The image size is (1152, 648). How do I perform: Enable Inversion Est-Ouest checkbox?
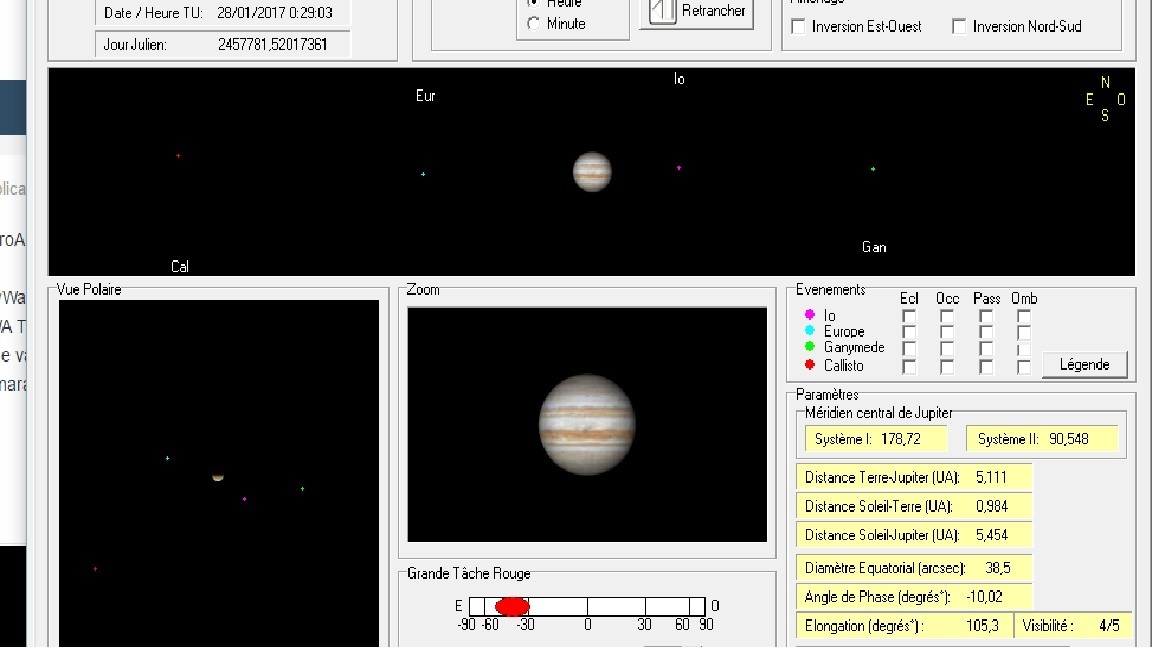coord(799,27)
